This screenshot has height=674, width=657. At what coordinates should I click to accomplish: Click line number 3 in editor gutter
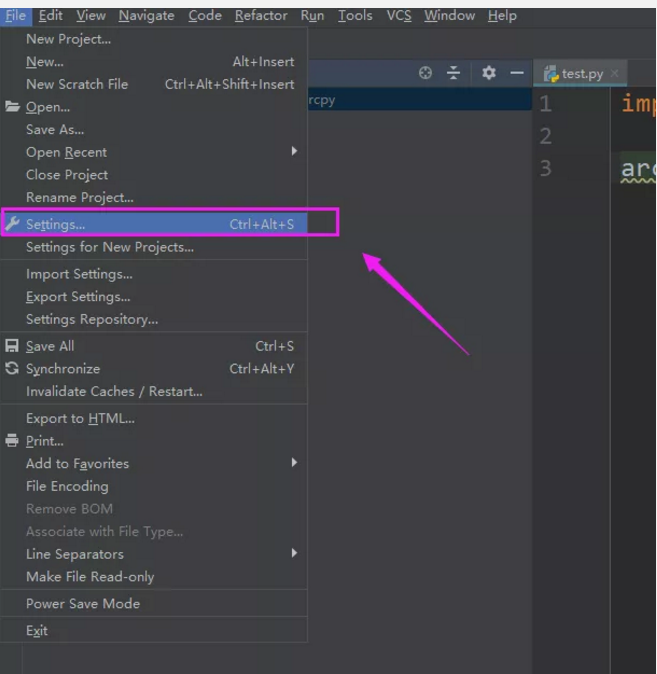[x=545, y=168]
